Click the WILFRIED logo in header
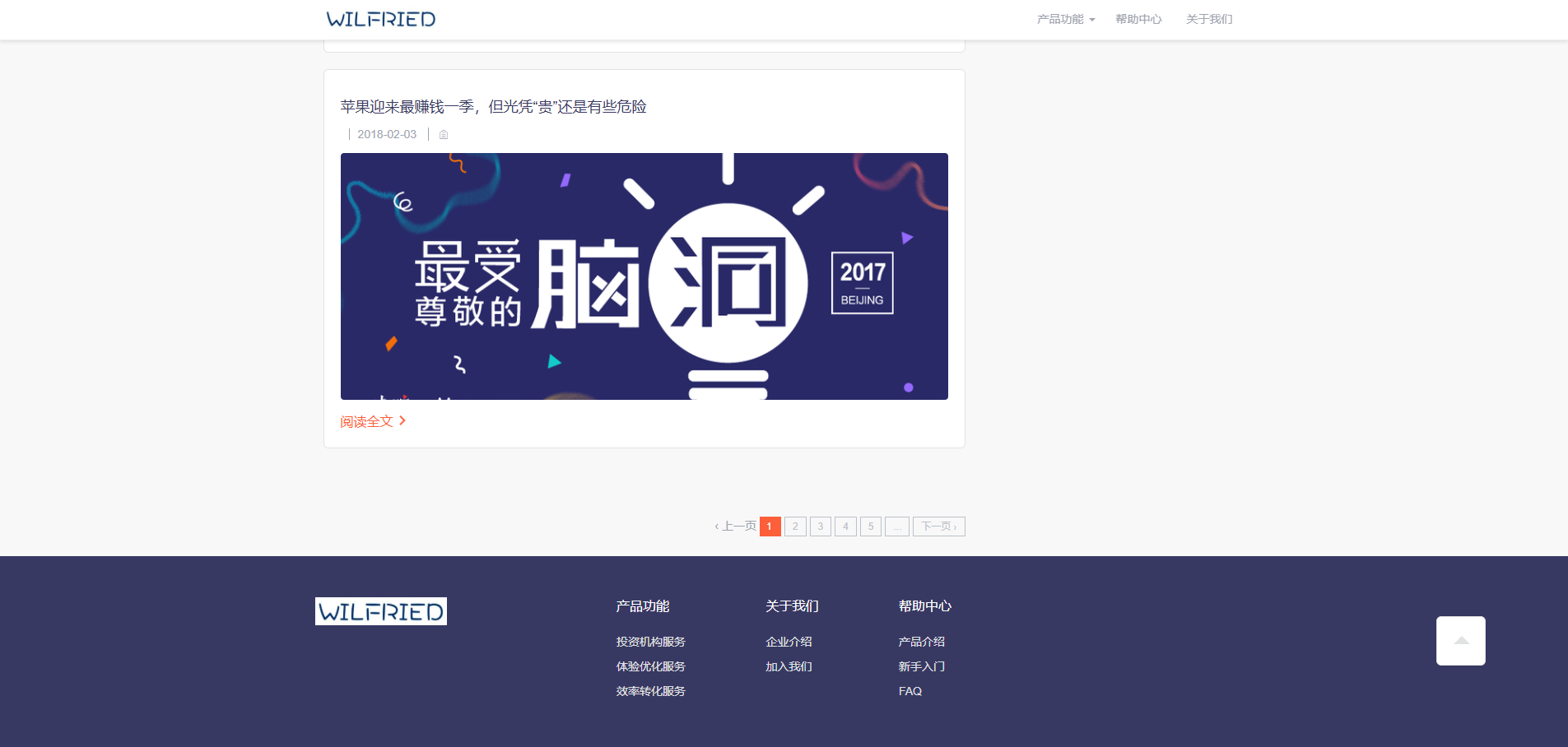This screenshot has width=1568, height=747. point(380,19)
